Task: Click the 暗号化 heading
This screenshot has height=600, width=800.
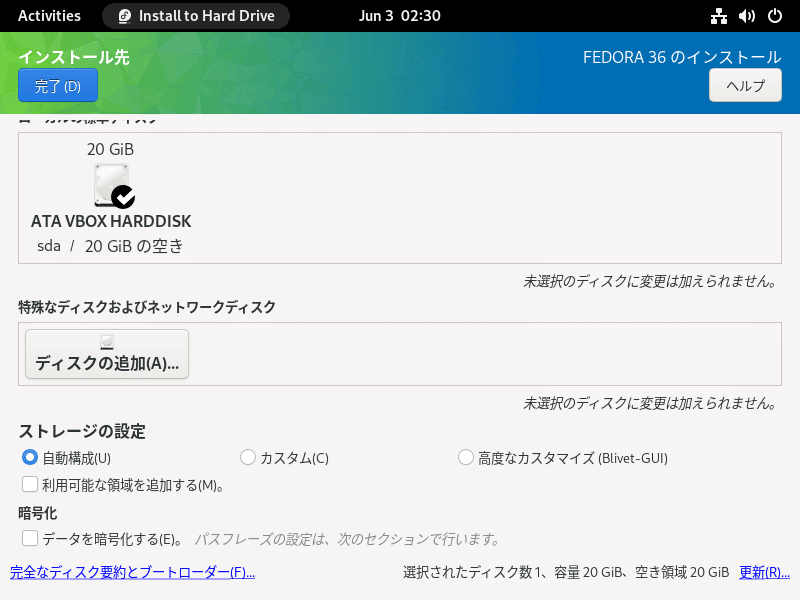Action: (38, 513)
